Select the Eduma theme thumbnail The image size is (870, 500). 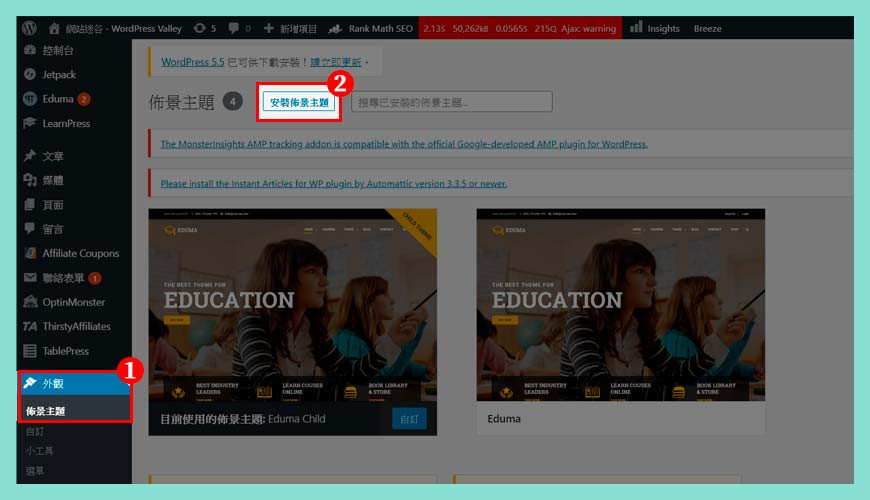tap(620, 305)
